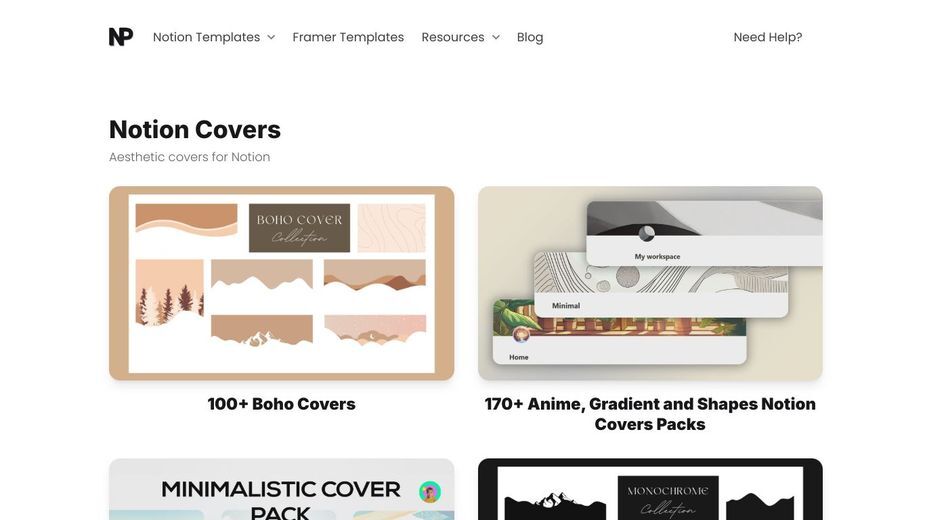Click the 100+ Boho Covers title
925x520 pixels.
click(281, 404)
